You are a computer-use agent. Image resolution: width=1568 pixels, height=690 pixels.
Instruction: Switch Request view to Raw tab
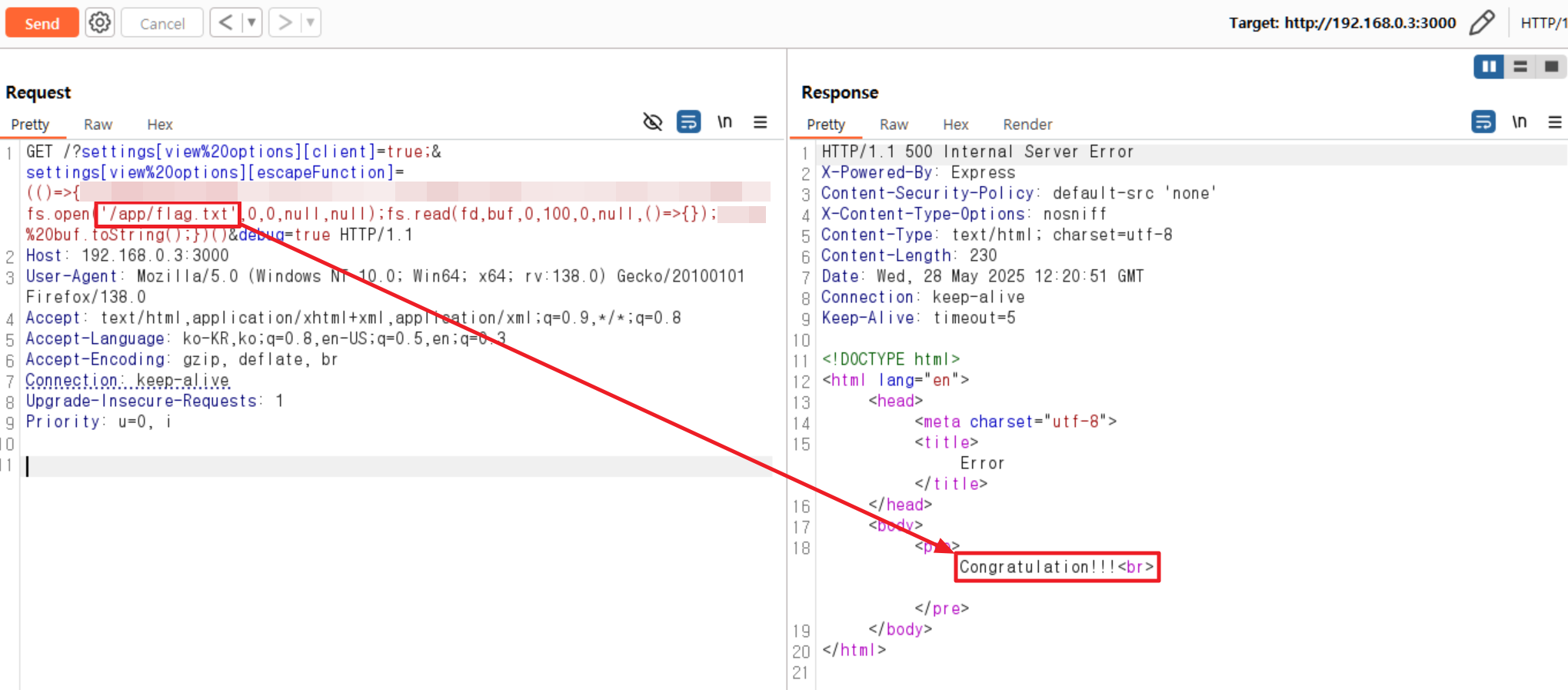98,125
